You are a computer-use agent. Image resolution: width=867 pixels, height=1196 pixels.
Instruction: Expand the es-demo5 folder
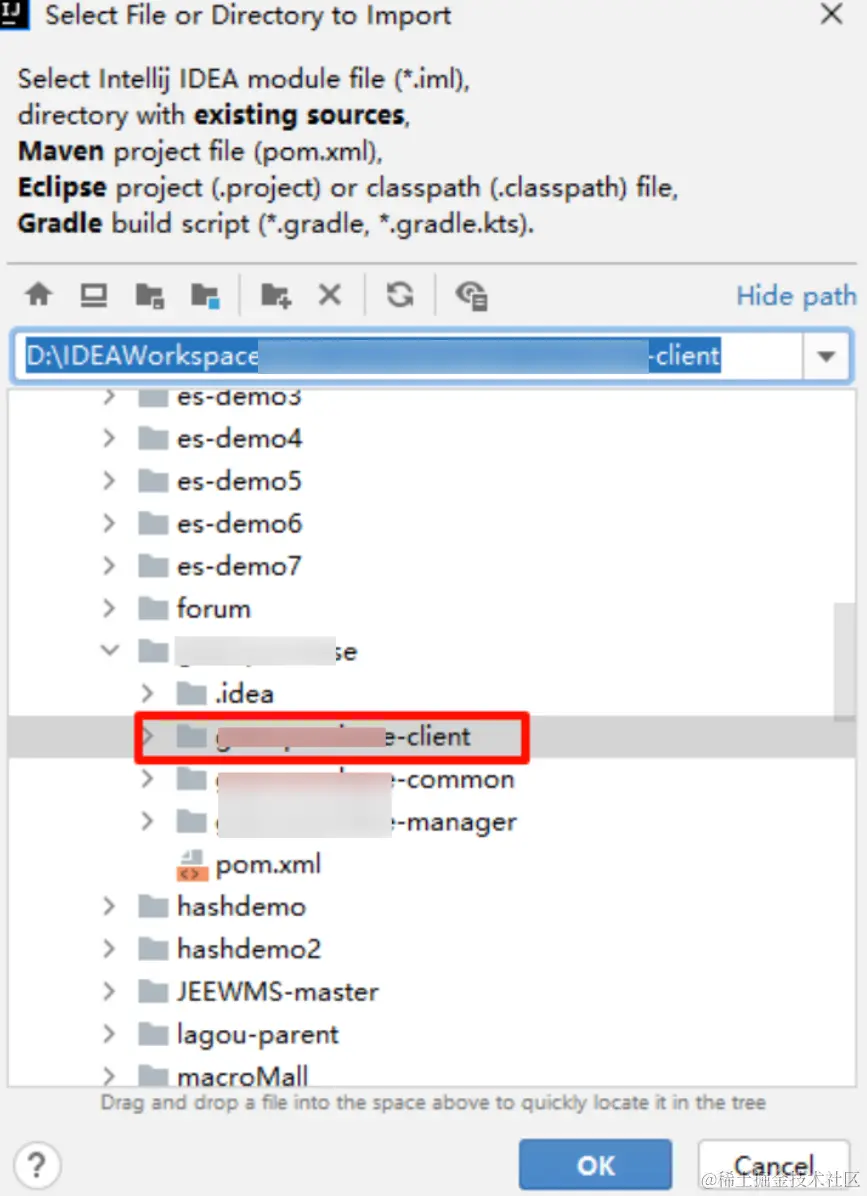click(x=109, y=481)
